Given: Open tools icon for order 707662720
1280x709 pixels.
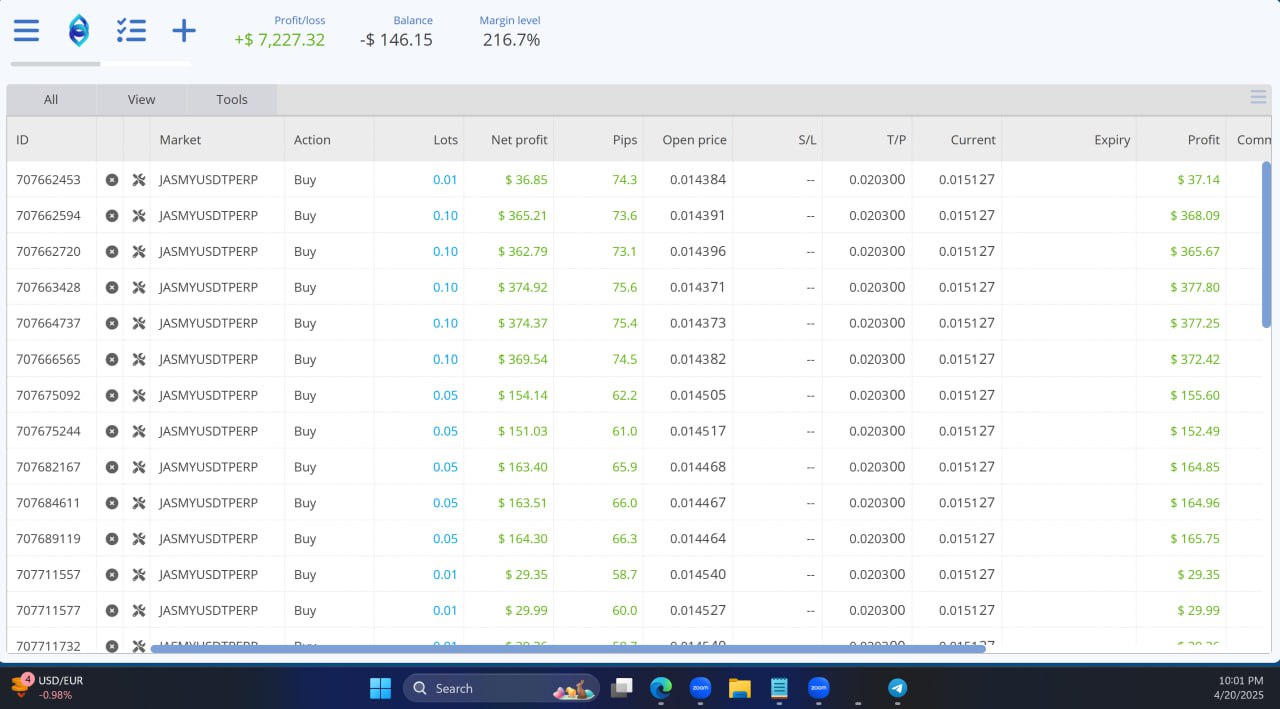Looking at the screenshot, I should tap(139, 252).
